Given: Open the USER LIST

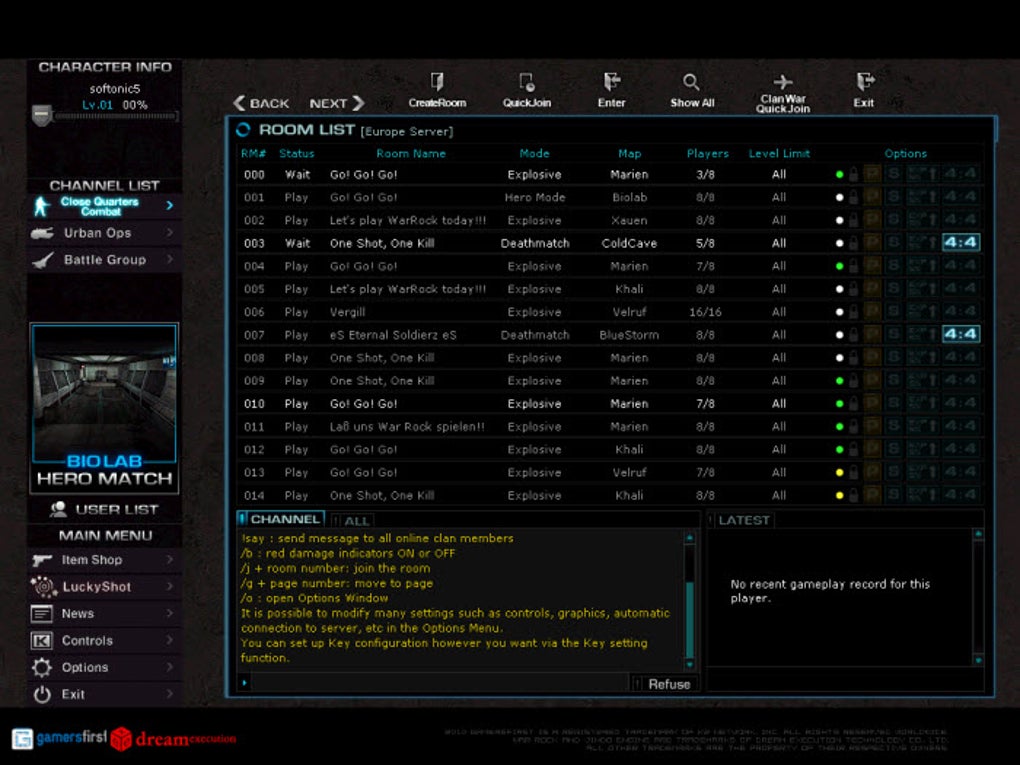Looking at the screenshot, I should pyautogui.click(x=104, y=509).
